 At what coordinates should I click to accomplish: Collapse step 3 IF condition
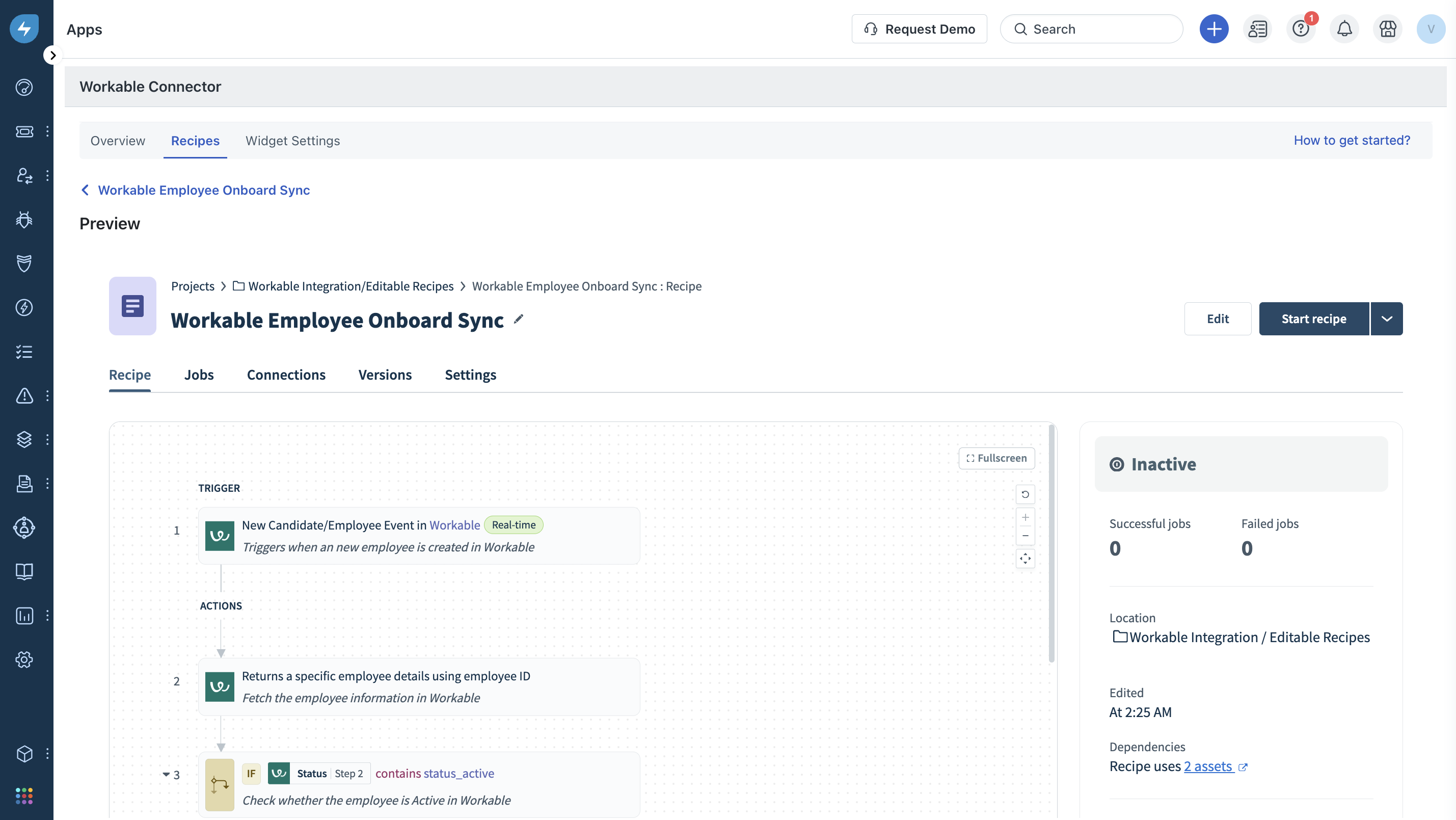[x=166, y=774]
